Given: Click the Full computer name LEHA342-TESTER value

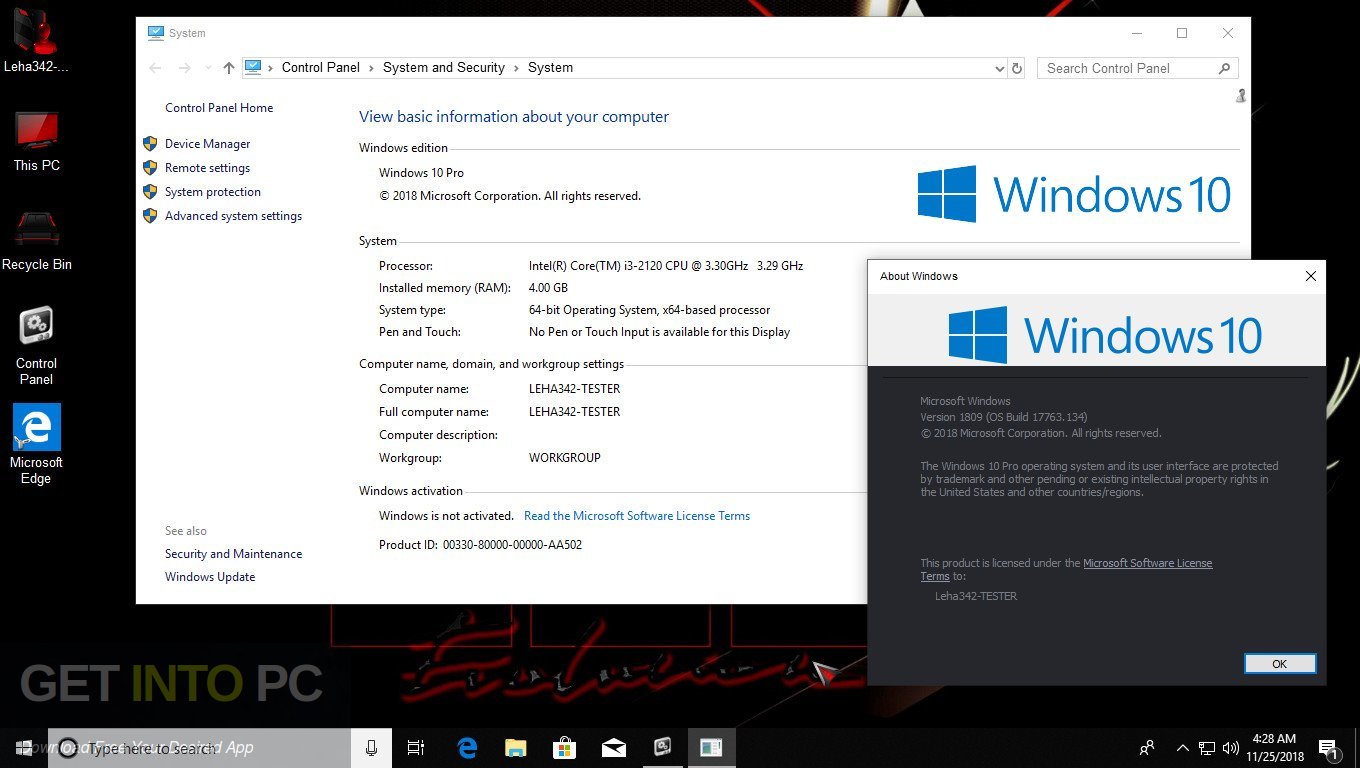Looking at the screenshot, I should [x=574, y=412].
